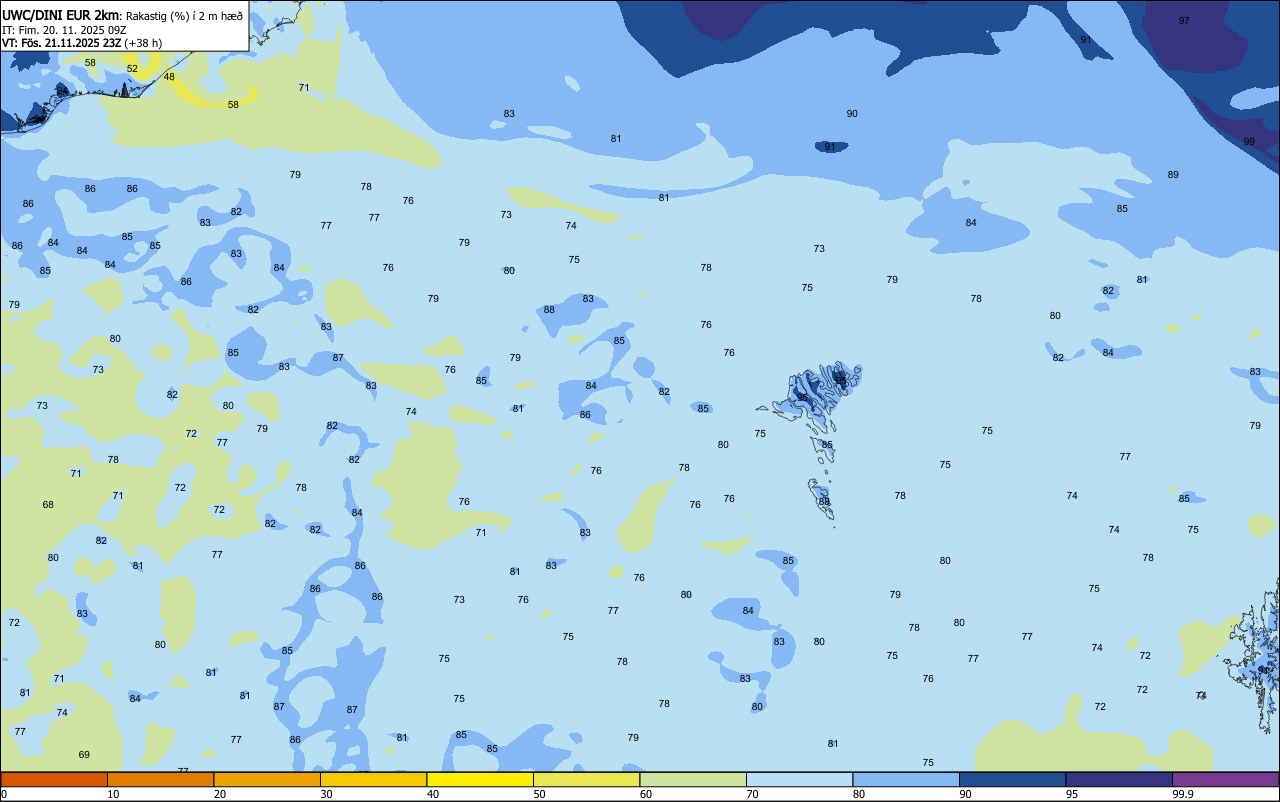Pick the pale yellow 50–60 legend swatch
Screen dimensions: 1280x802
tap(586, 779)
